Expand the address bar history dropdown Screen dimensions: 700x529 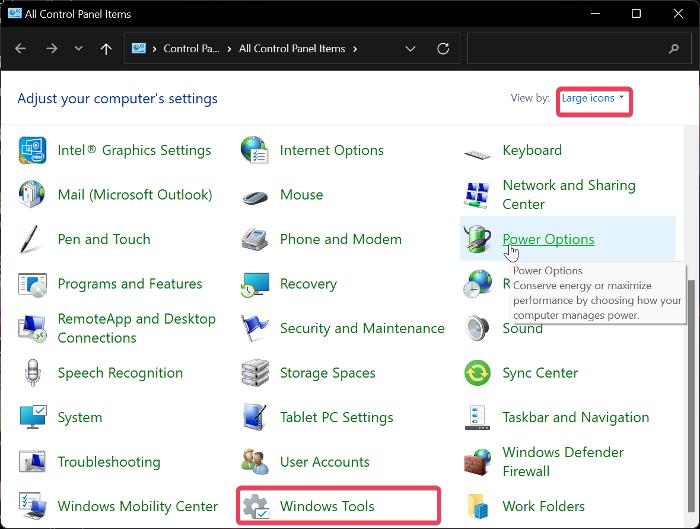tap(410, 49)
